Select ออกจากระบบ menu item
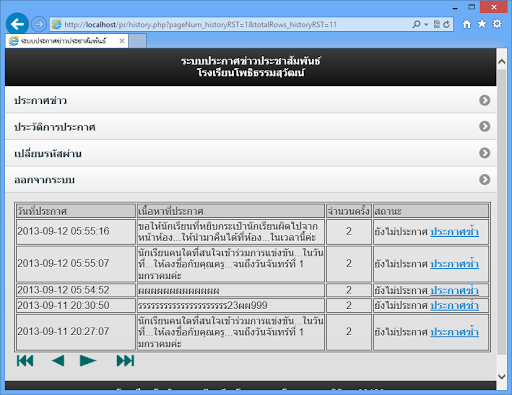The width and height of the screenshot is (512, 395). pyautogui.click(x=251, y=180)
